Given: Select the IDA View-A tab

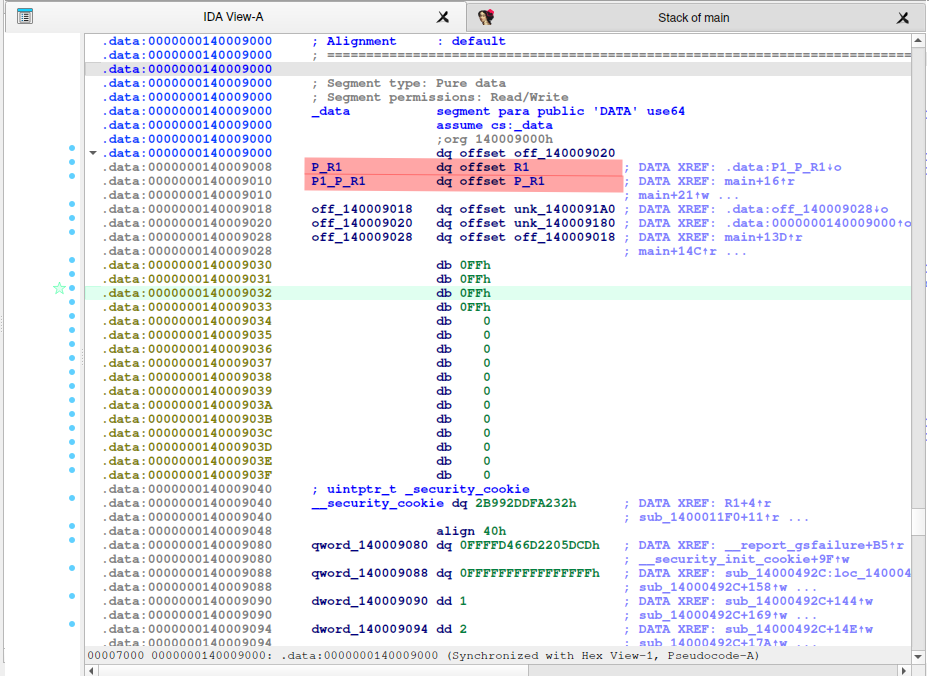Looking at the screenshot, I should (231, 17).
